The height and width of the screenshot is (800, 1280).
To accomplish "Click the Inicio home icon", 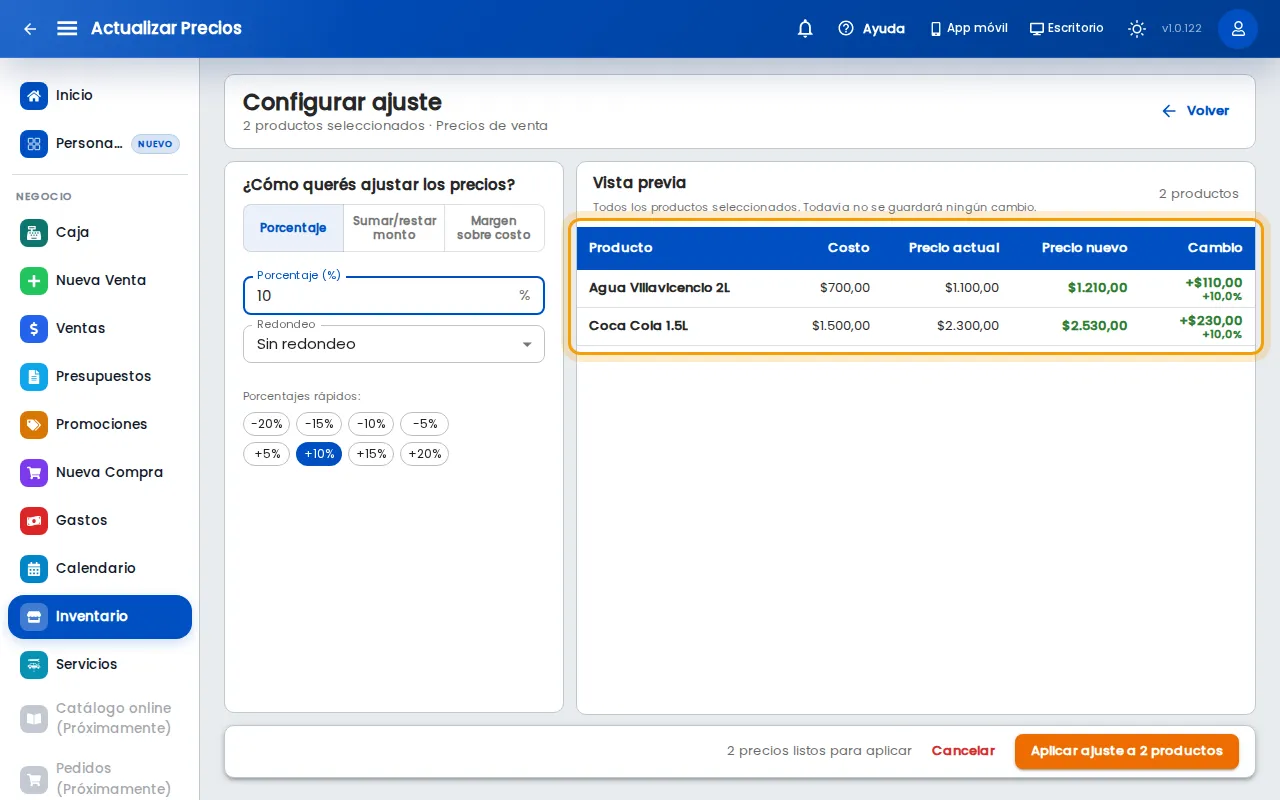I will point(34,96).
